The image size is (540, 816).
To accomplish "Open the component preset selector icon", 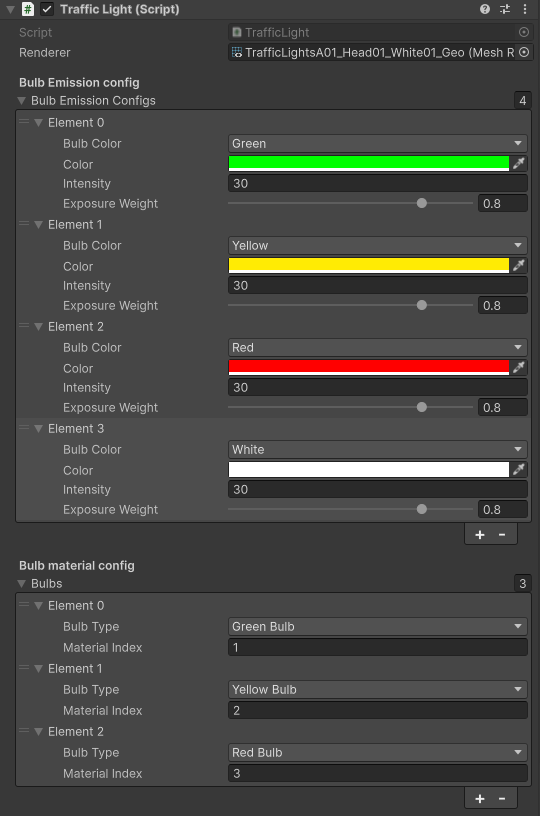I will click(505, 9).
